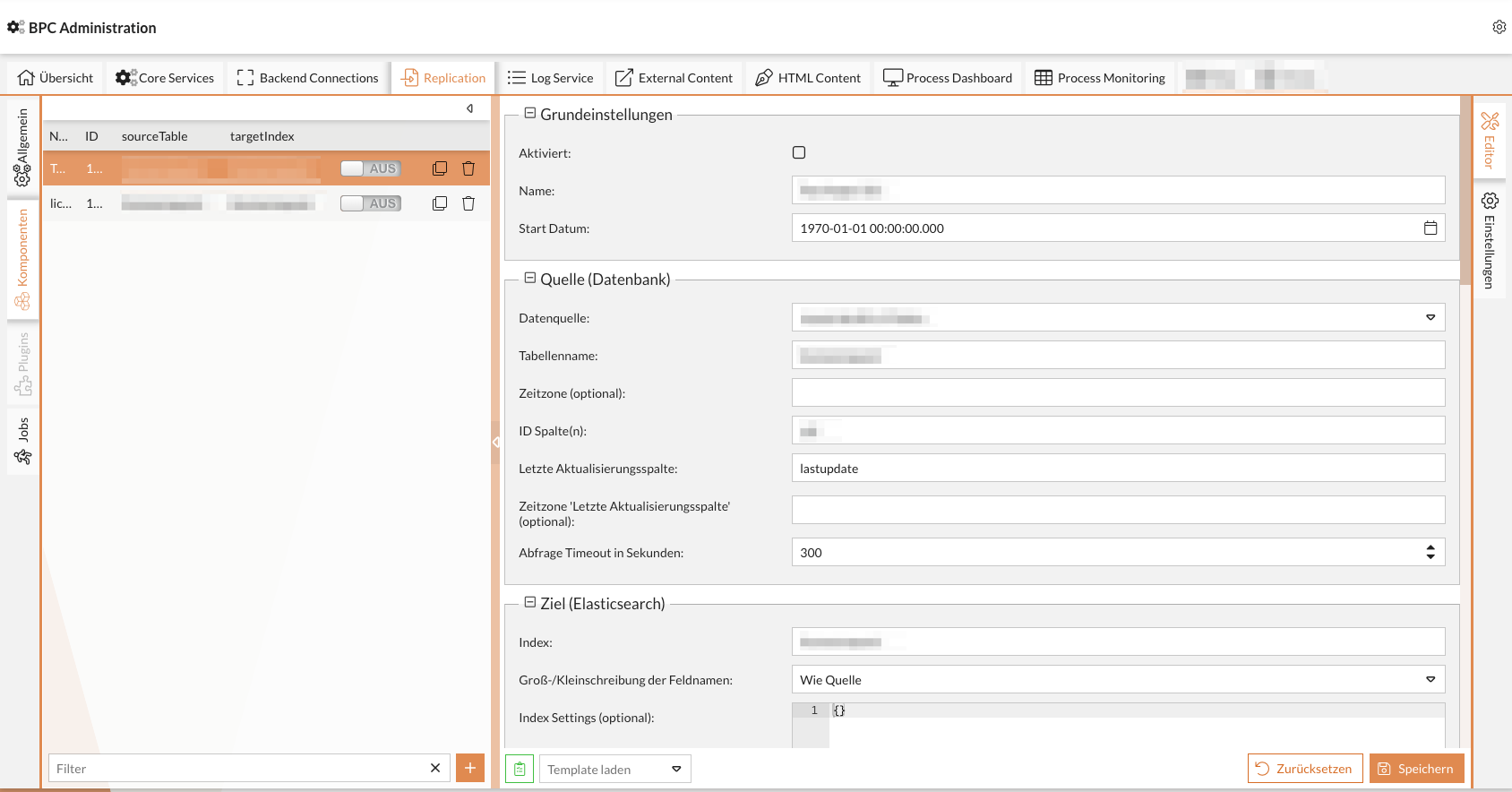Open the Übersicht tab
The width and height of the screenshot is (1512, 792).
(x=56, y=78)
